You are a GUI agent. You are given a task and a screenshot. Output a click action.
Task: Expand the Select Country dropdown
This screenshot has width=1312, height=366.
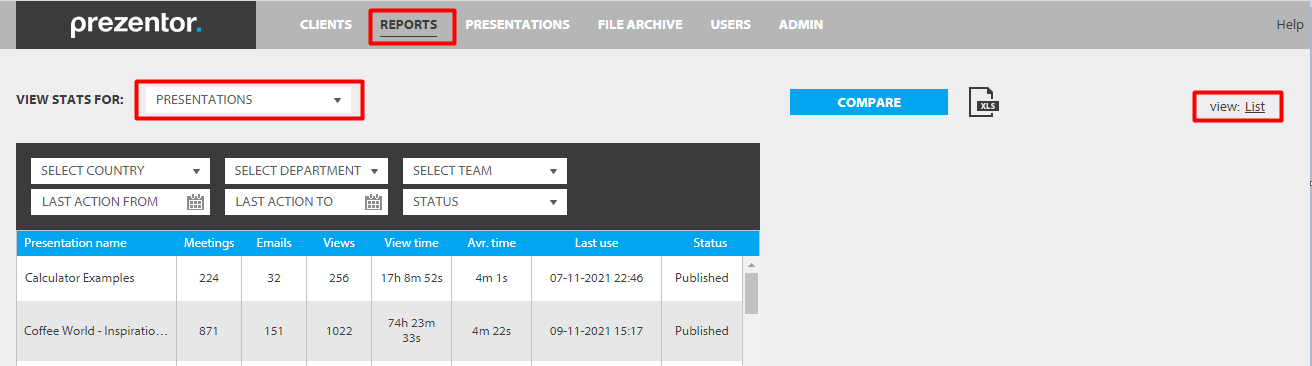(x=121, y=171)
